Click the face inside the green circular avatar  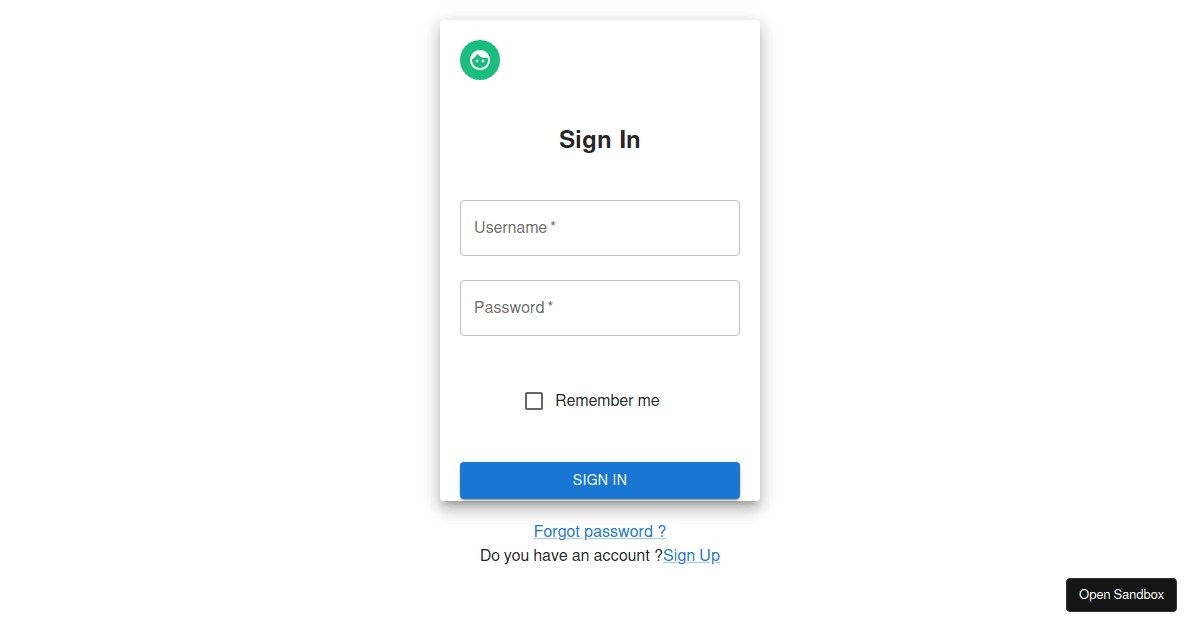480,60
